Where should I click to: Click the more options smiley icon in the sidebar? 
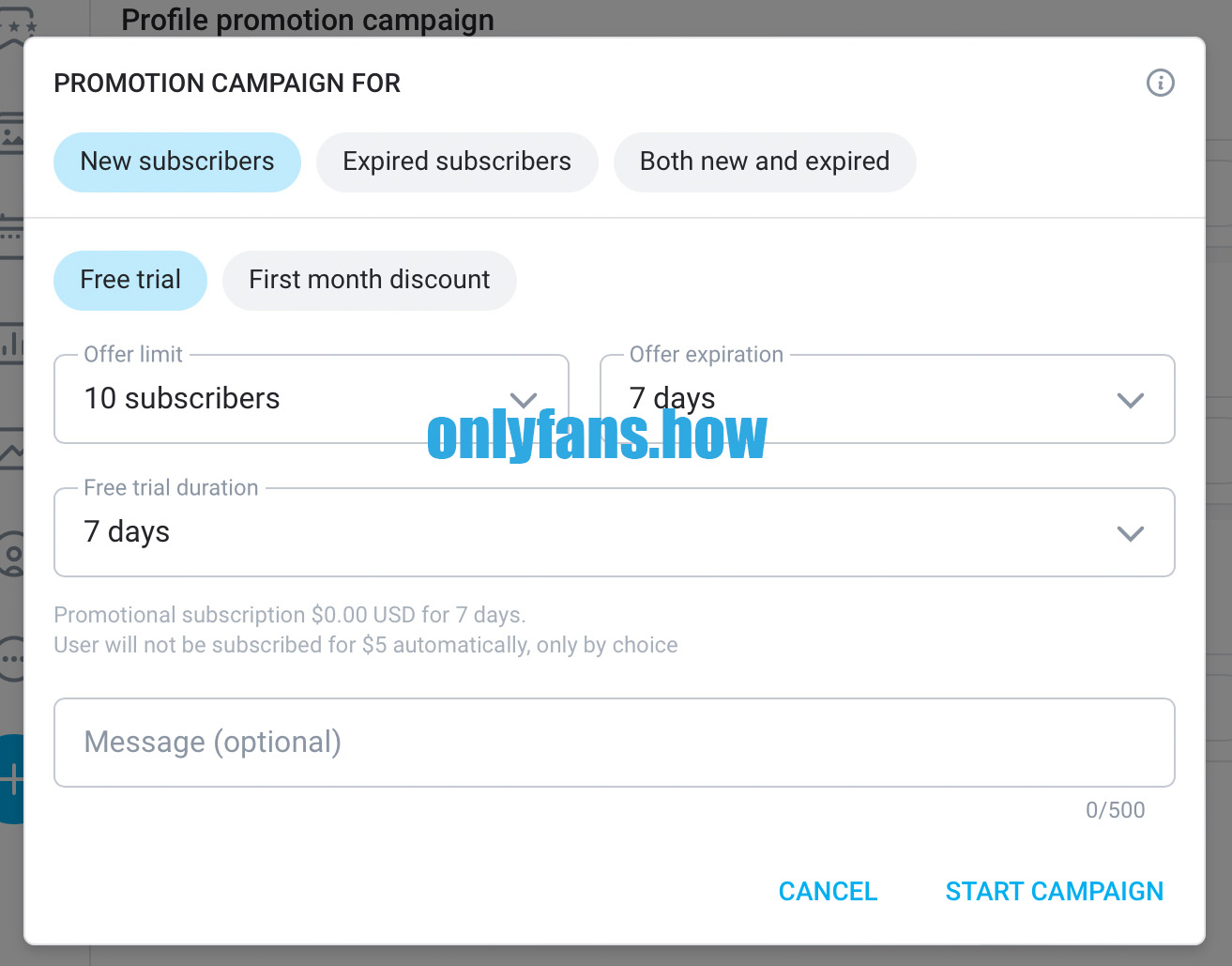tap(11, 657)
